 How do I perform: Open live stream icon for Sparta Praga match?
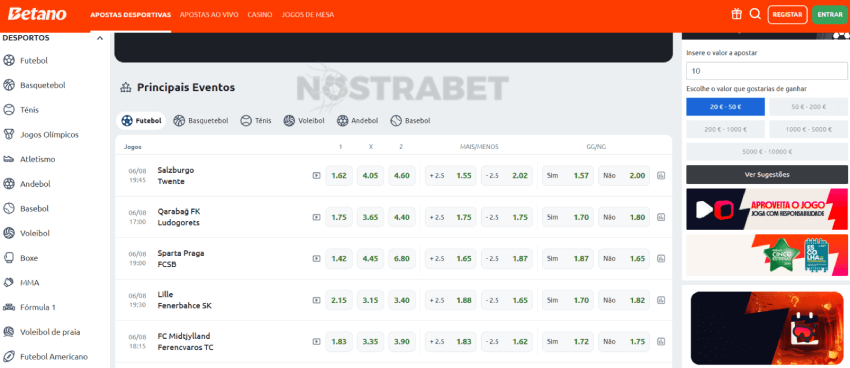pos(316,259)
